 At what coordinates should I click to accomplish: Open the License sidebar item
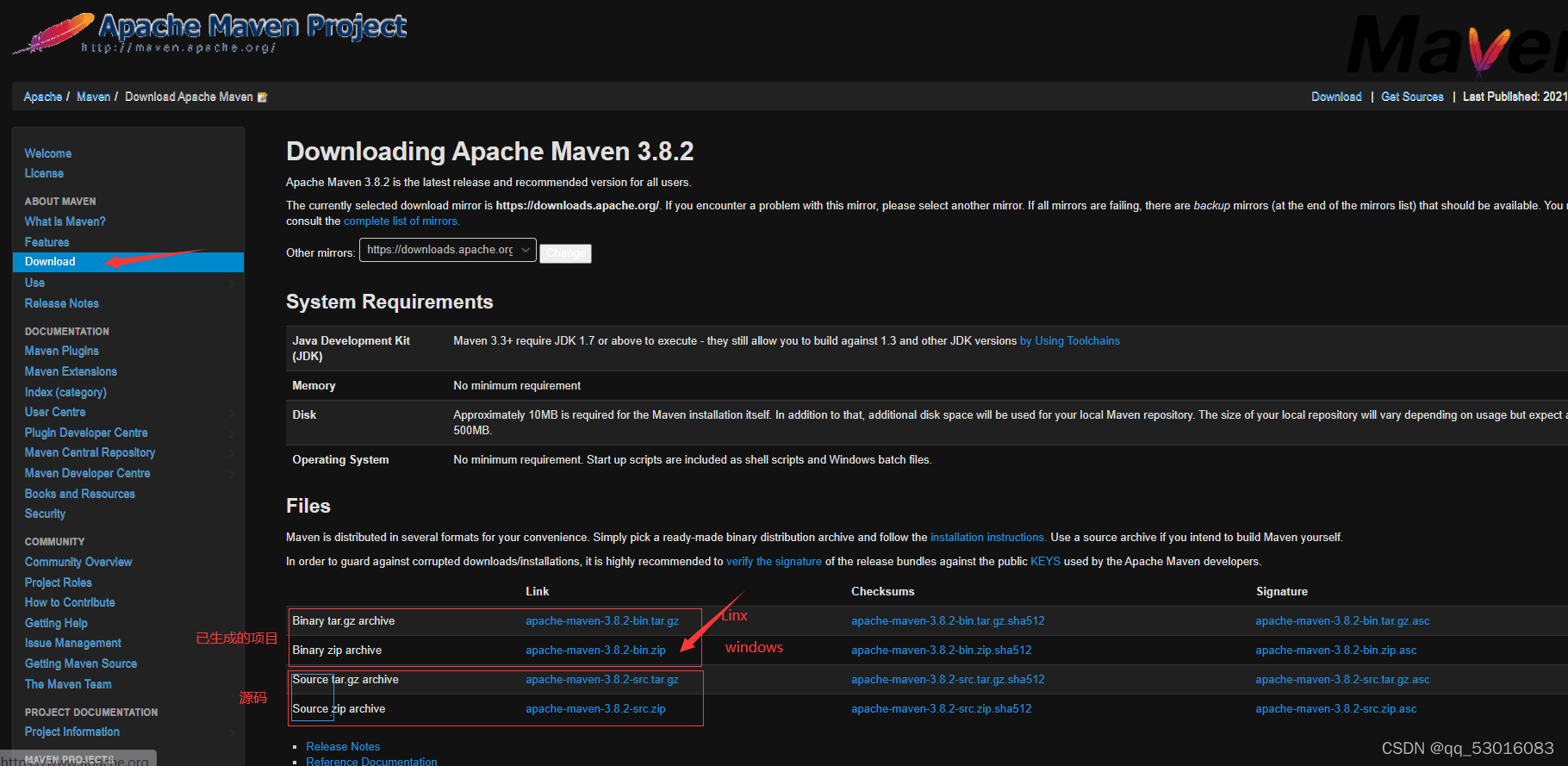(44, 173)
